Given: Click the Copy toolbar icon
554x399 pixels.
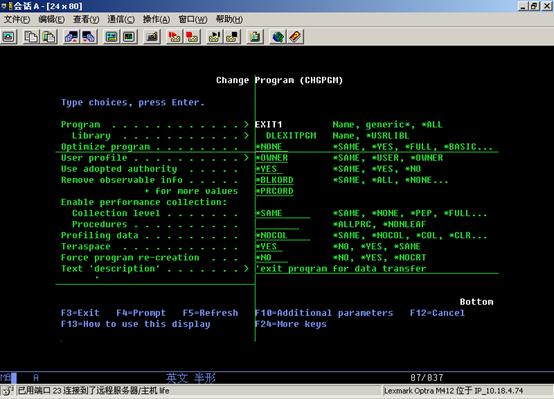Looking at the screenshot, I should (31, 37).
